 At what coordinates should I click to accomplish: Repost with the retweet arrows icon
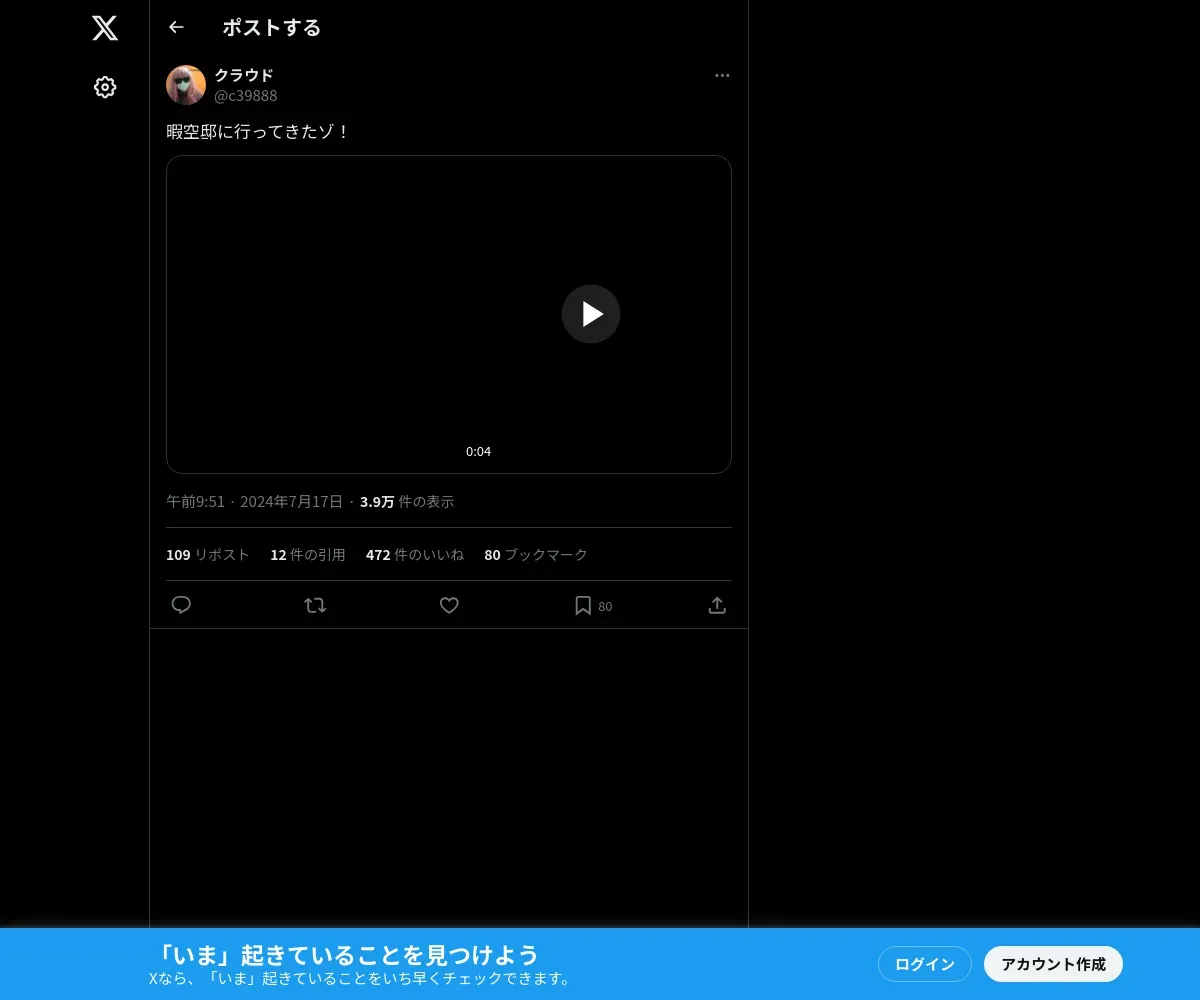[315, 605]
